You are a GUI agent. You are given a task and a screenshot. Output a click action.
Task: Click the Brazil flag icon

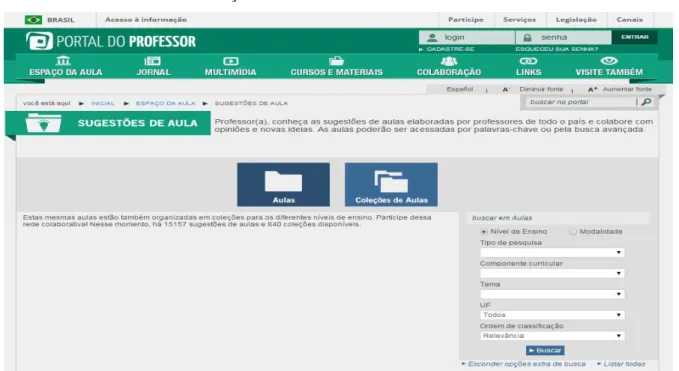(x=33, y=20)
